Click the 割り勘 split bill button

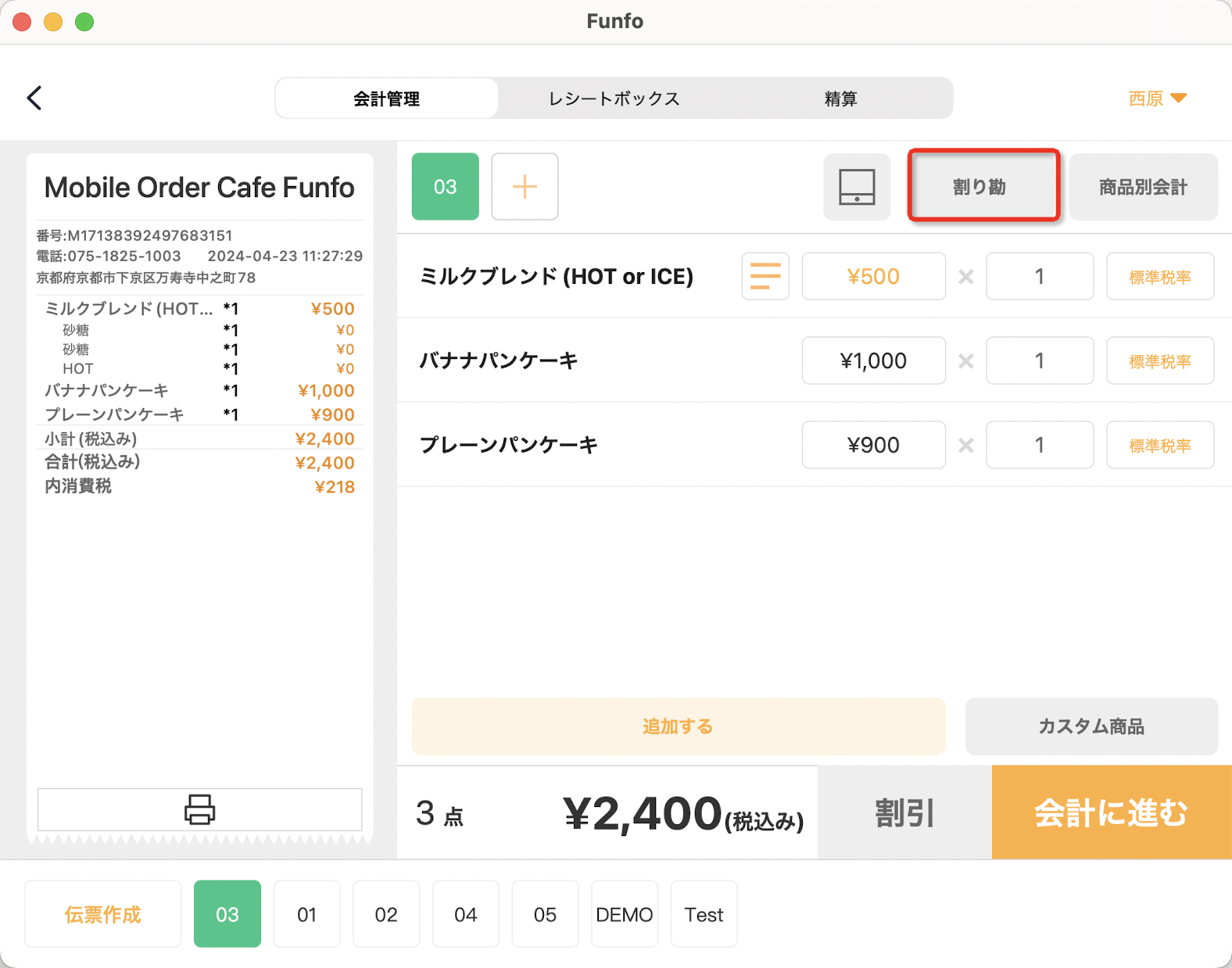click(x=983, y=186)
